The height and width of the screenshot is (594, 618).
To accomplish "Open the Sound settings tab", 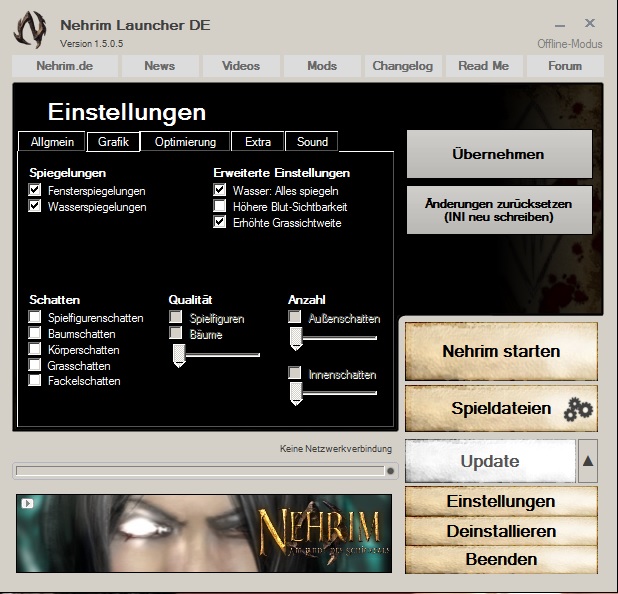I will [312, 142].
